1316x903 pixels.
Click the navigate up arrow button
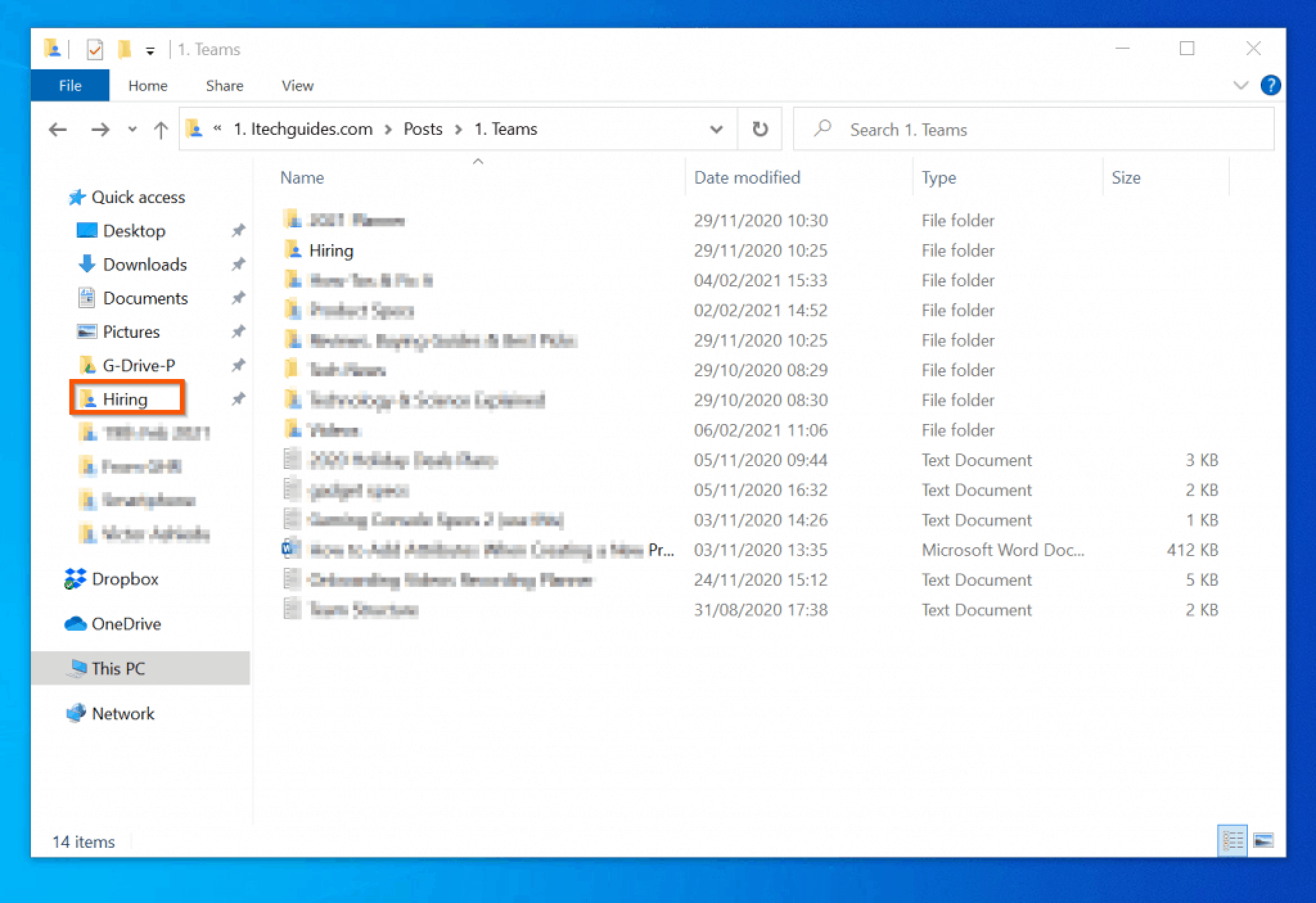point(161,128)
